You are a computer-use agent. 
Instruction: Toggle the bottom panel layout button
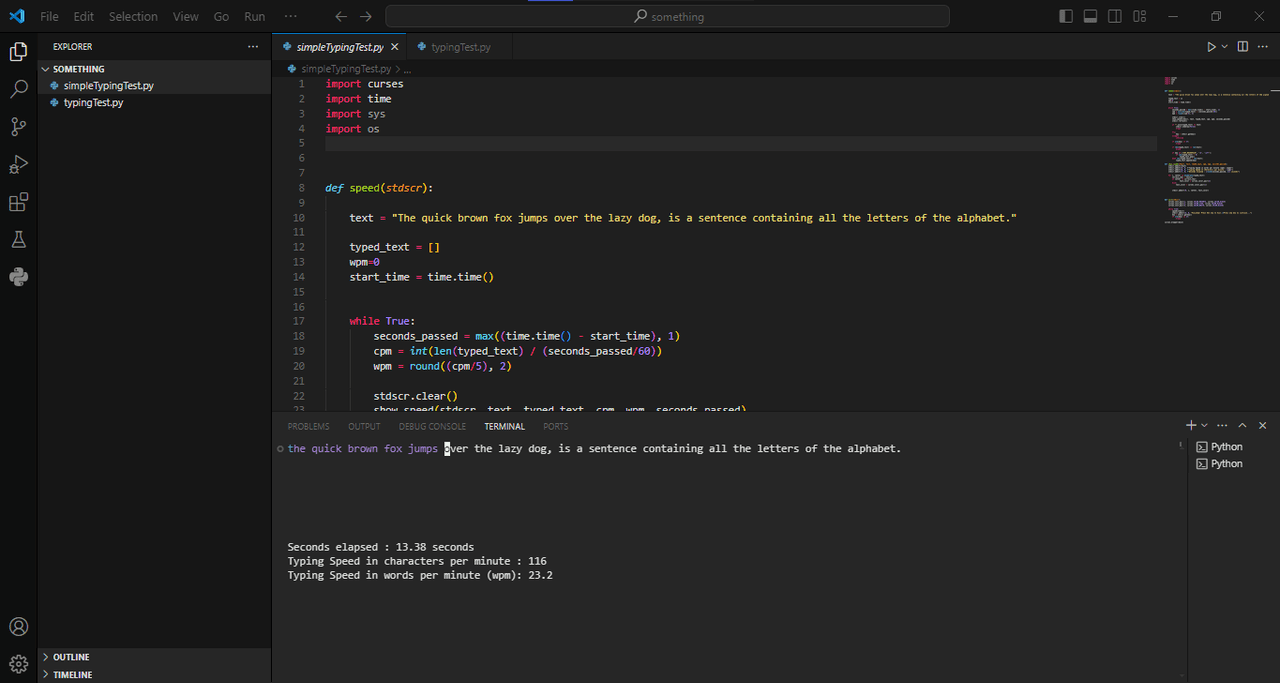pyautogui.click(x=1091, y=16)
